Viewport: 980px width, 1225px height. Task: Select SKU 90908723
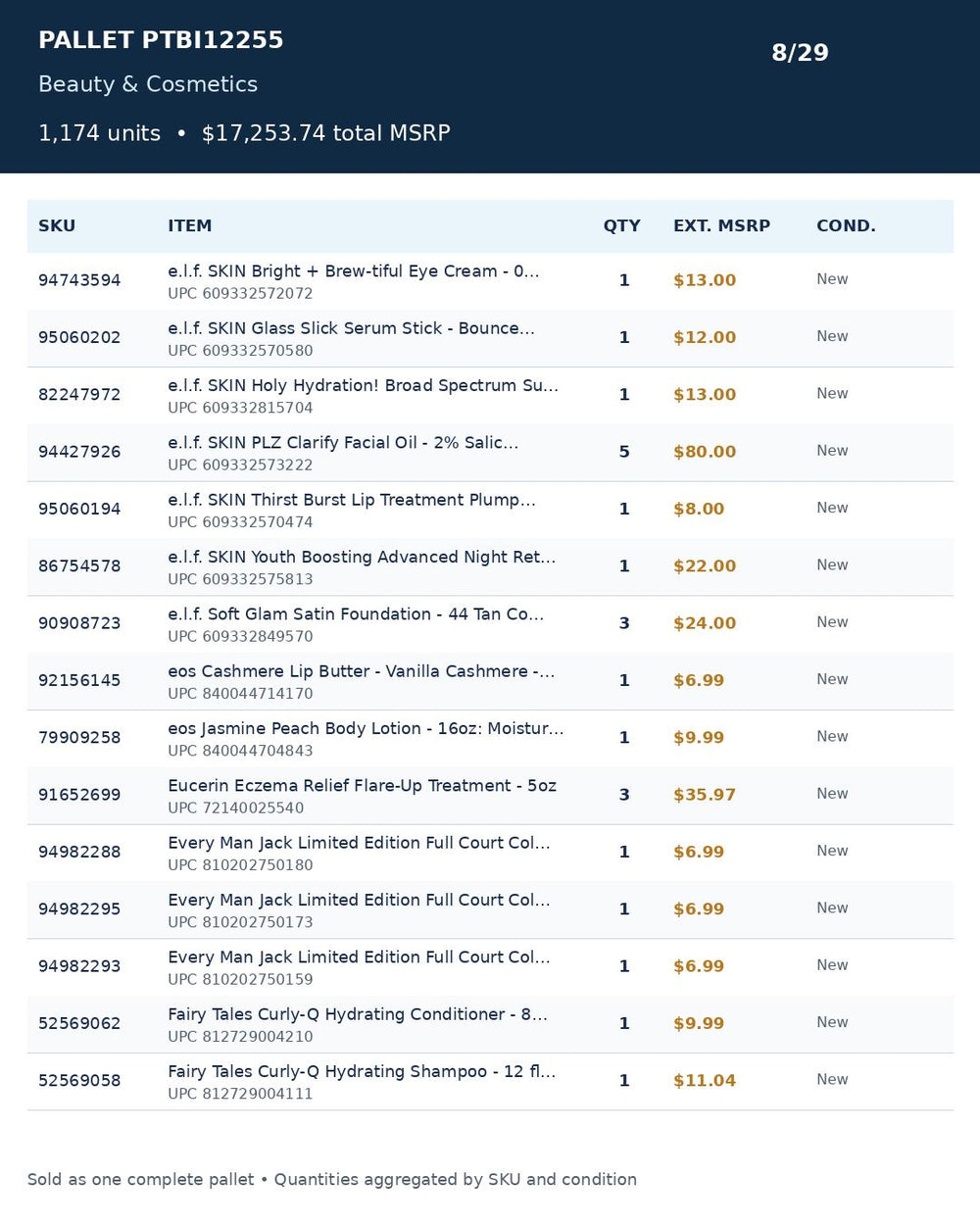tap(79, 623)
